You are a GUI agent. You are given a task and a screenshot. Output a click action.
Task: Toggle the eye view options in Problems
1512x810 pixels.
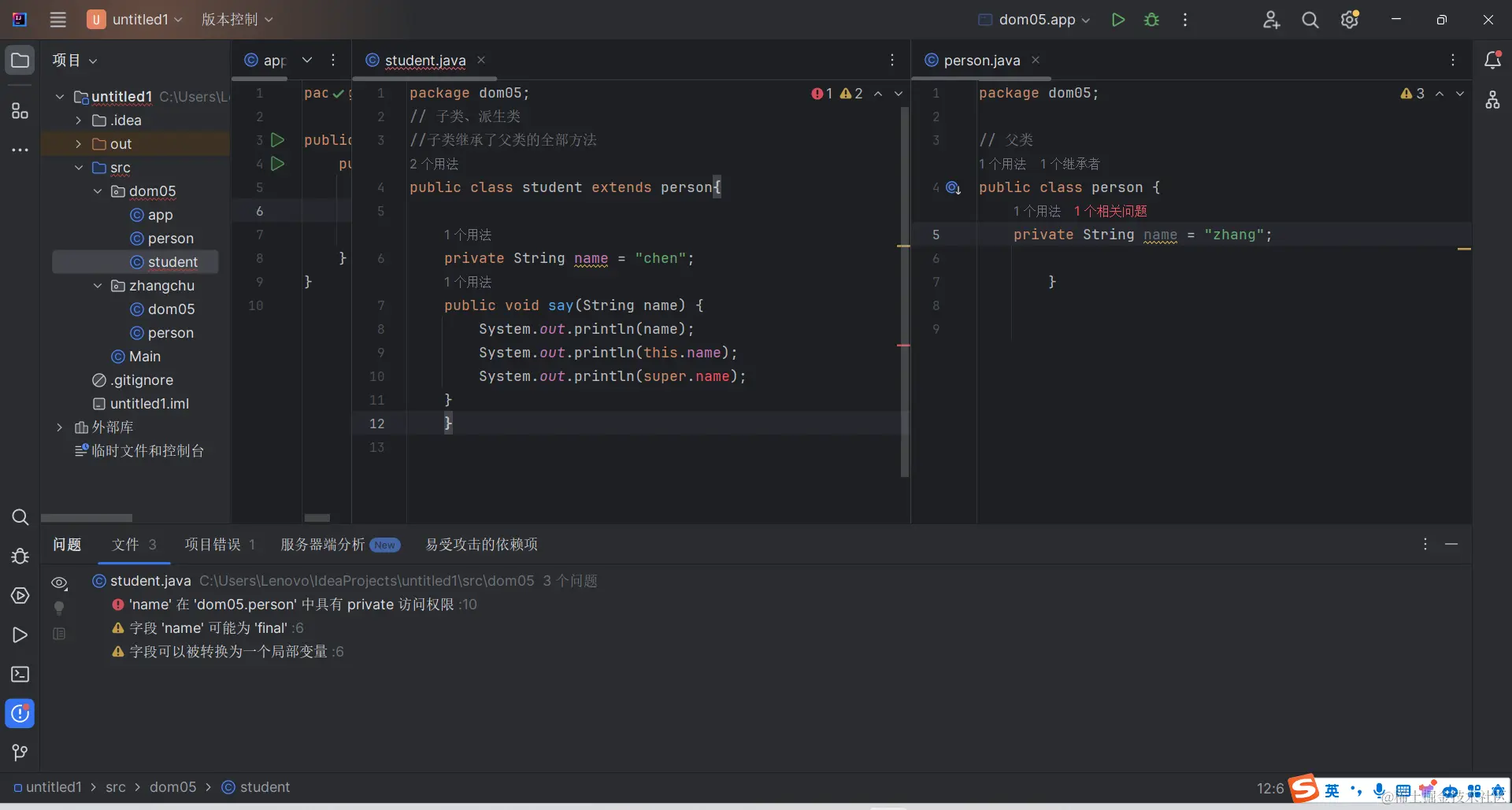[x=59, y=583]
